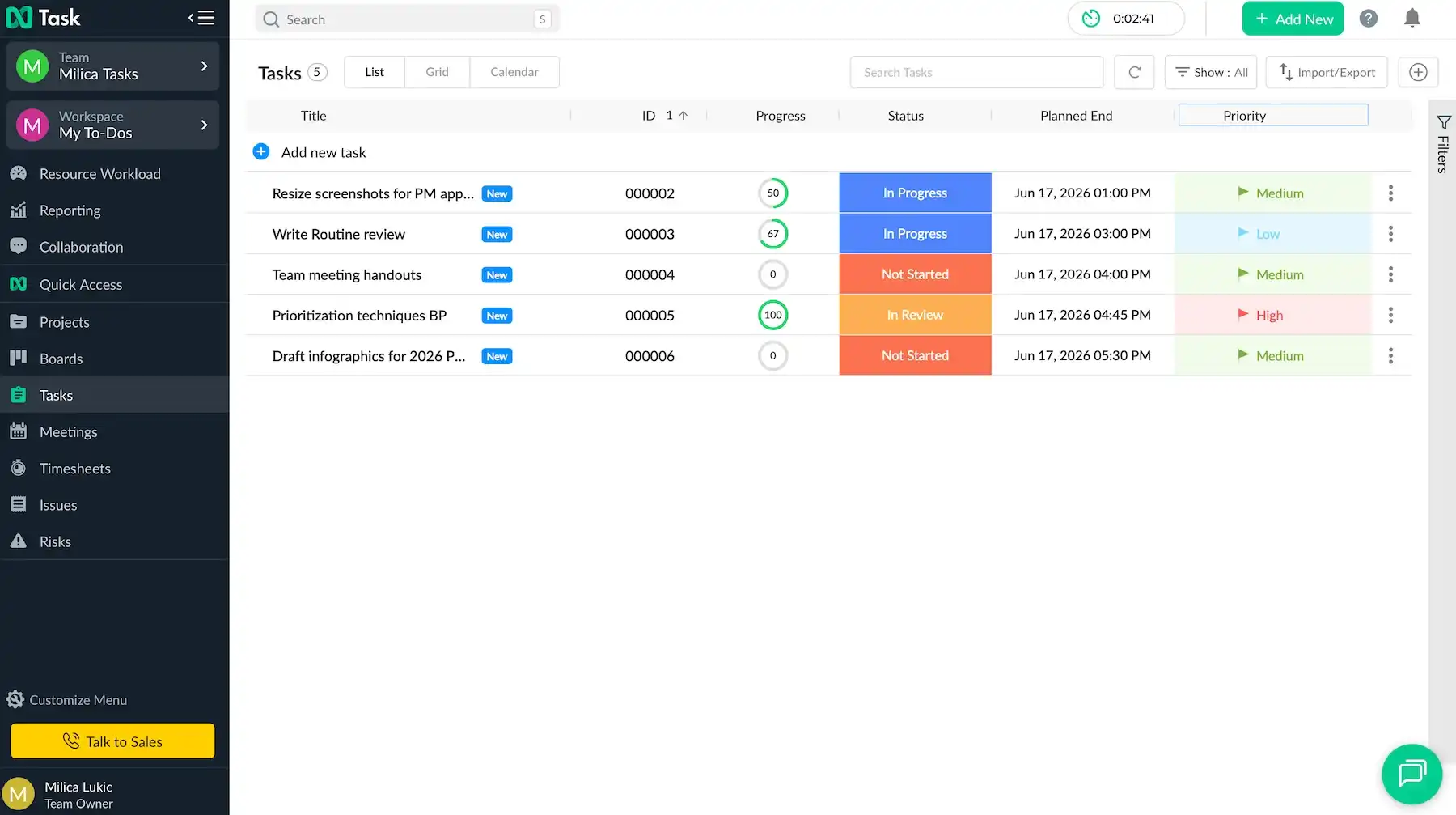This screenshot has width=1456, height=815.
Task: Open notifications bell icon
Action: (x=1412, y=19)
